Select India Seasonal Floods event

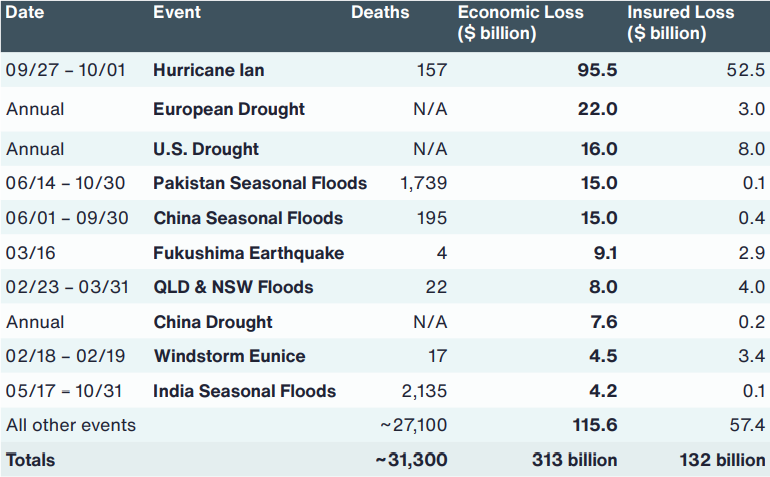coord(245,391)
